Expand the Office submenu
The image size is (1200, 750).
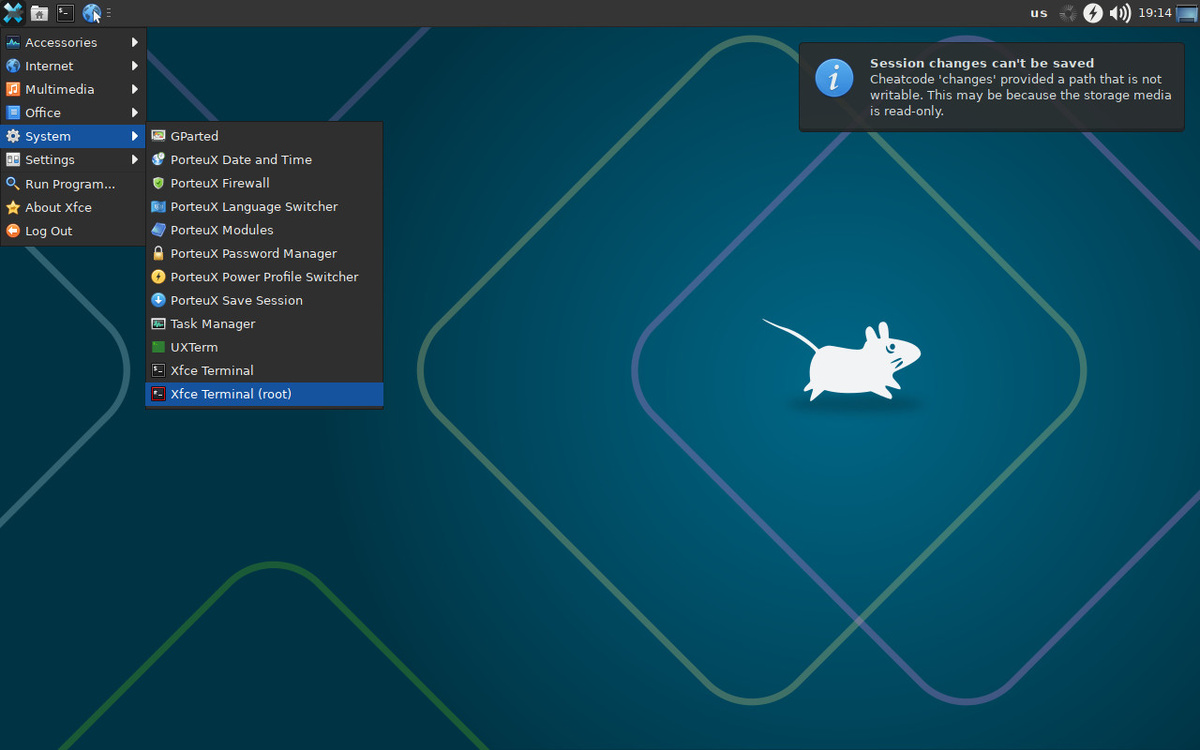point(73,113)
